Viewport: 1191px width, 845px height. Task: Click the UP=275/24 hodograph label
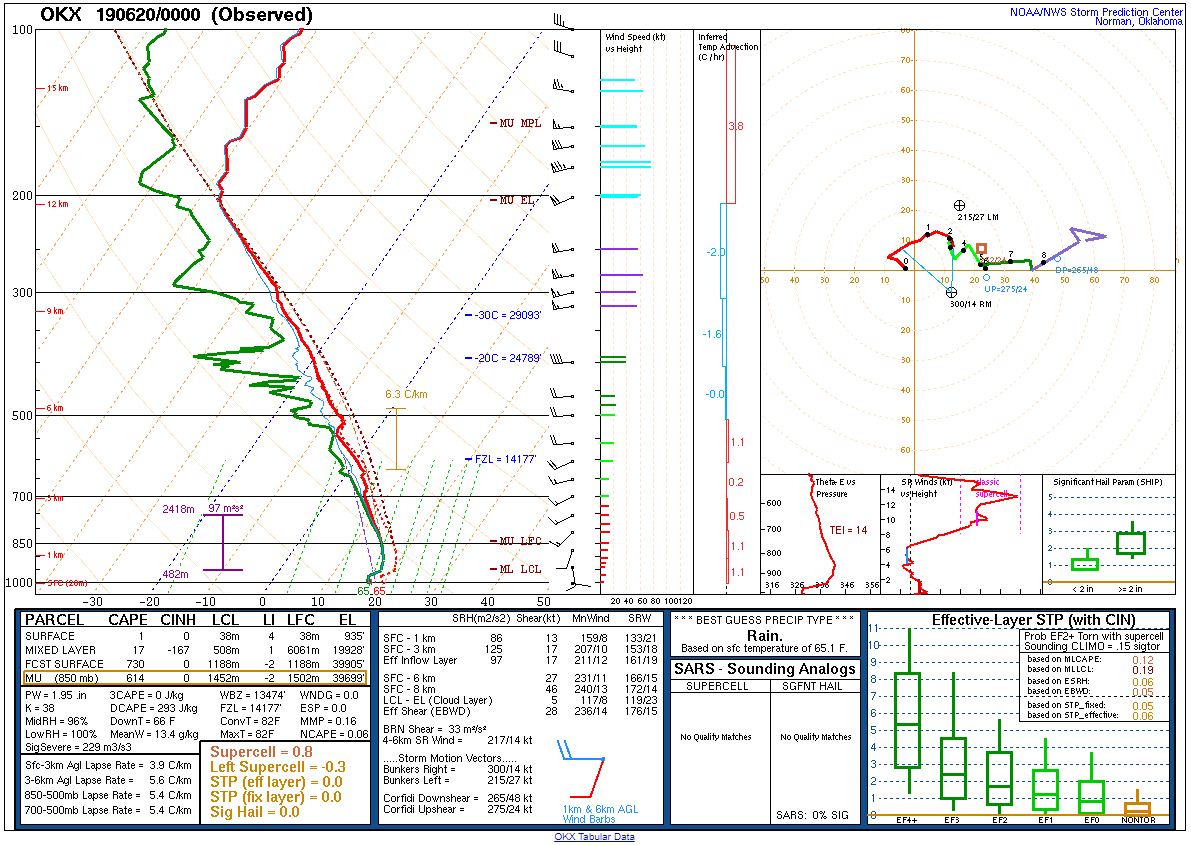(1006, 289)
